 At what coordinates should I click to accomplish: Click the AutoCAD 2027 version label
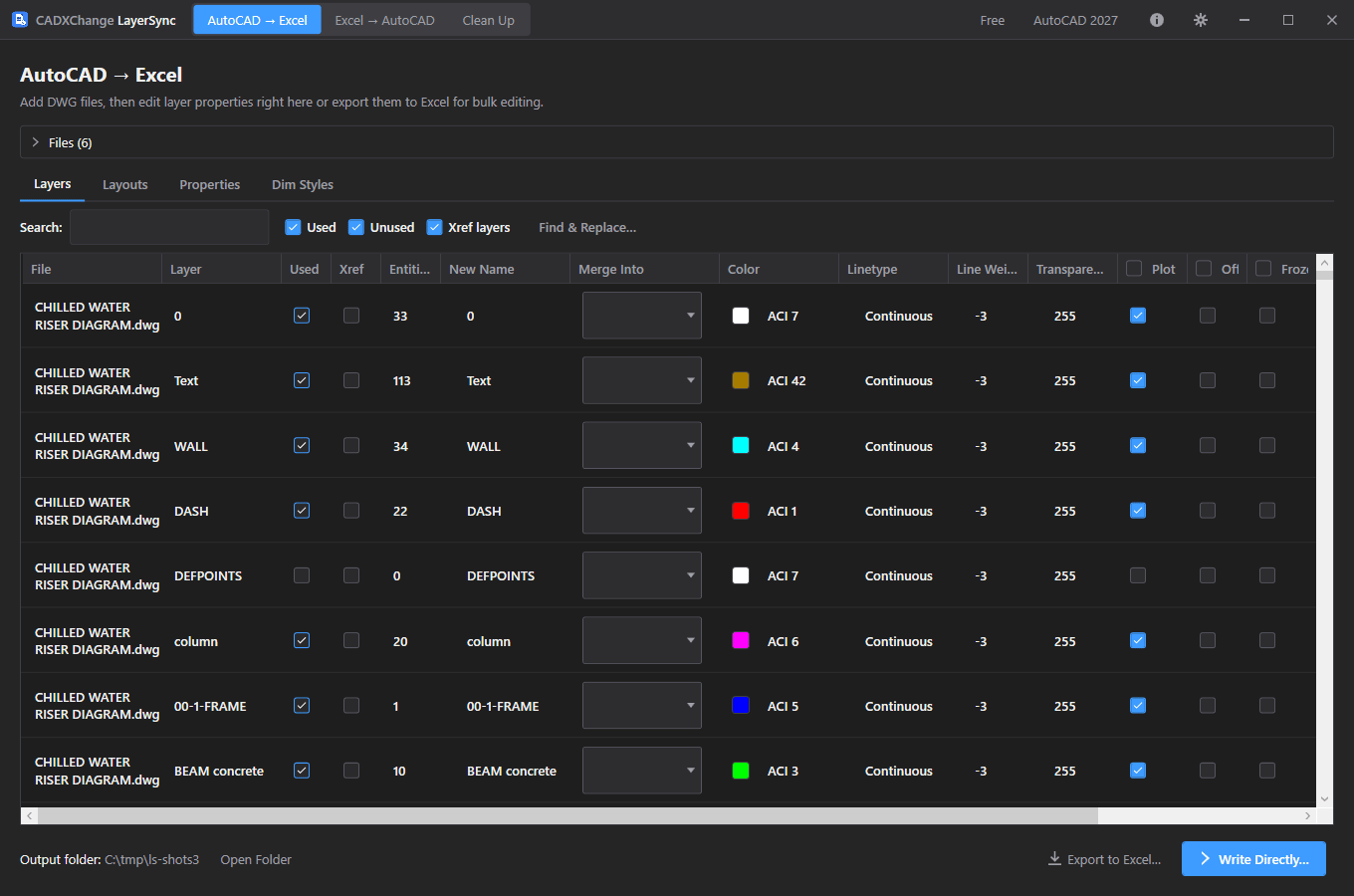[1075, 20]
